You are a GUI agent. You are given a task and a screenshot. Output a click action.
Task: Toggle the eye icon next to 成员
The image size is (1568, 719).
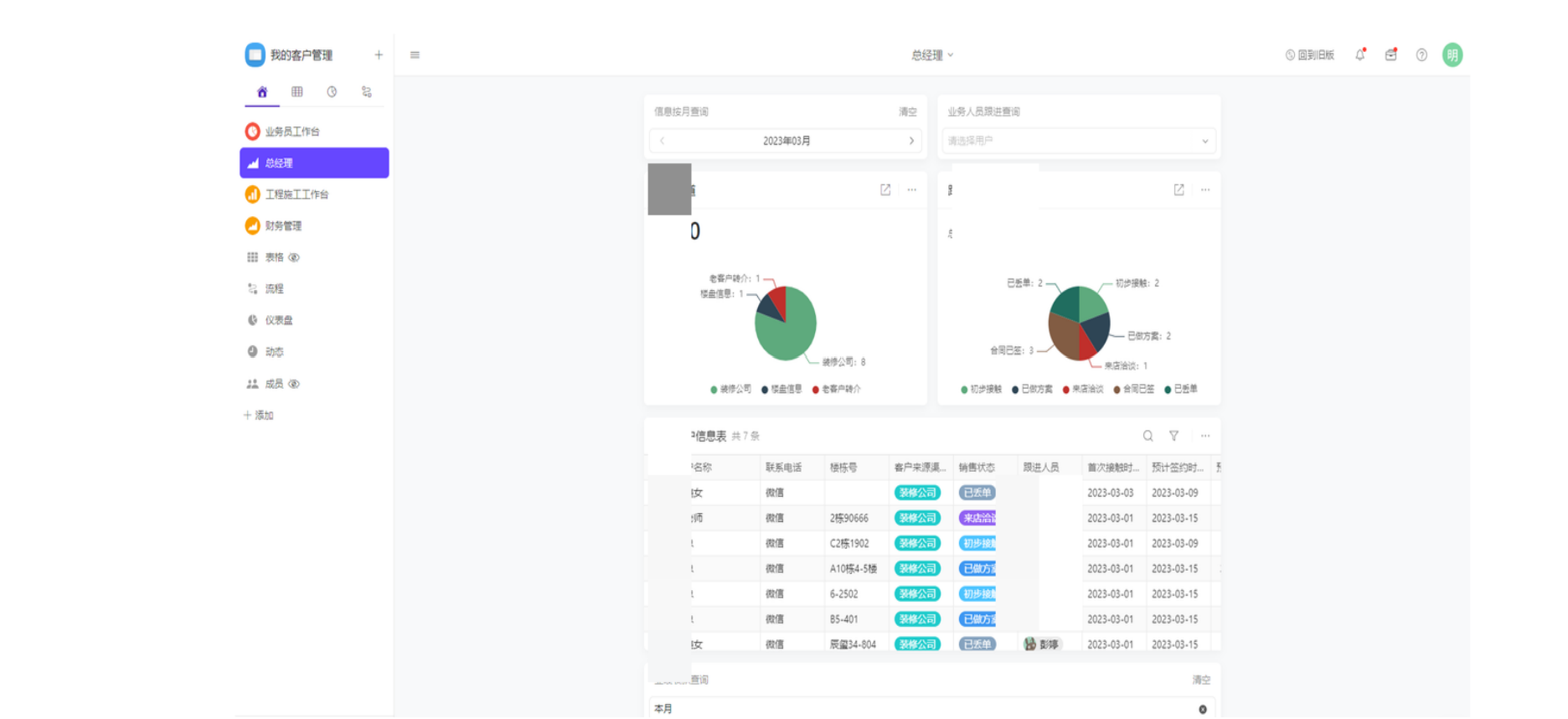pyautogui.click(x=294, y=384)
